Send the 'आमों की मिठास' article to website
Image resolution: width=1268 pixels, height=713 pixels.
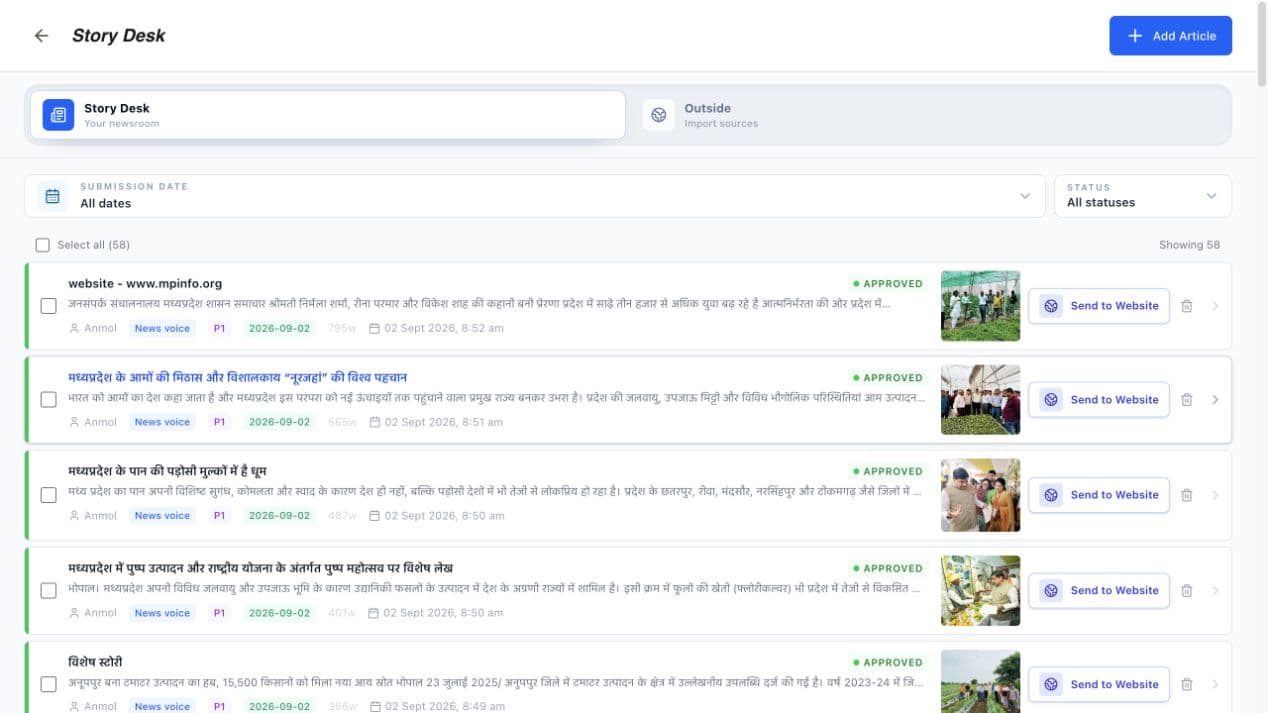[x=1099, y=400]
